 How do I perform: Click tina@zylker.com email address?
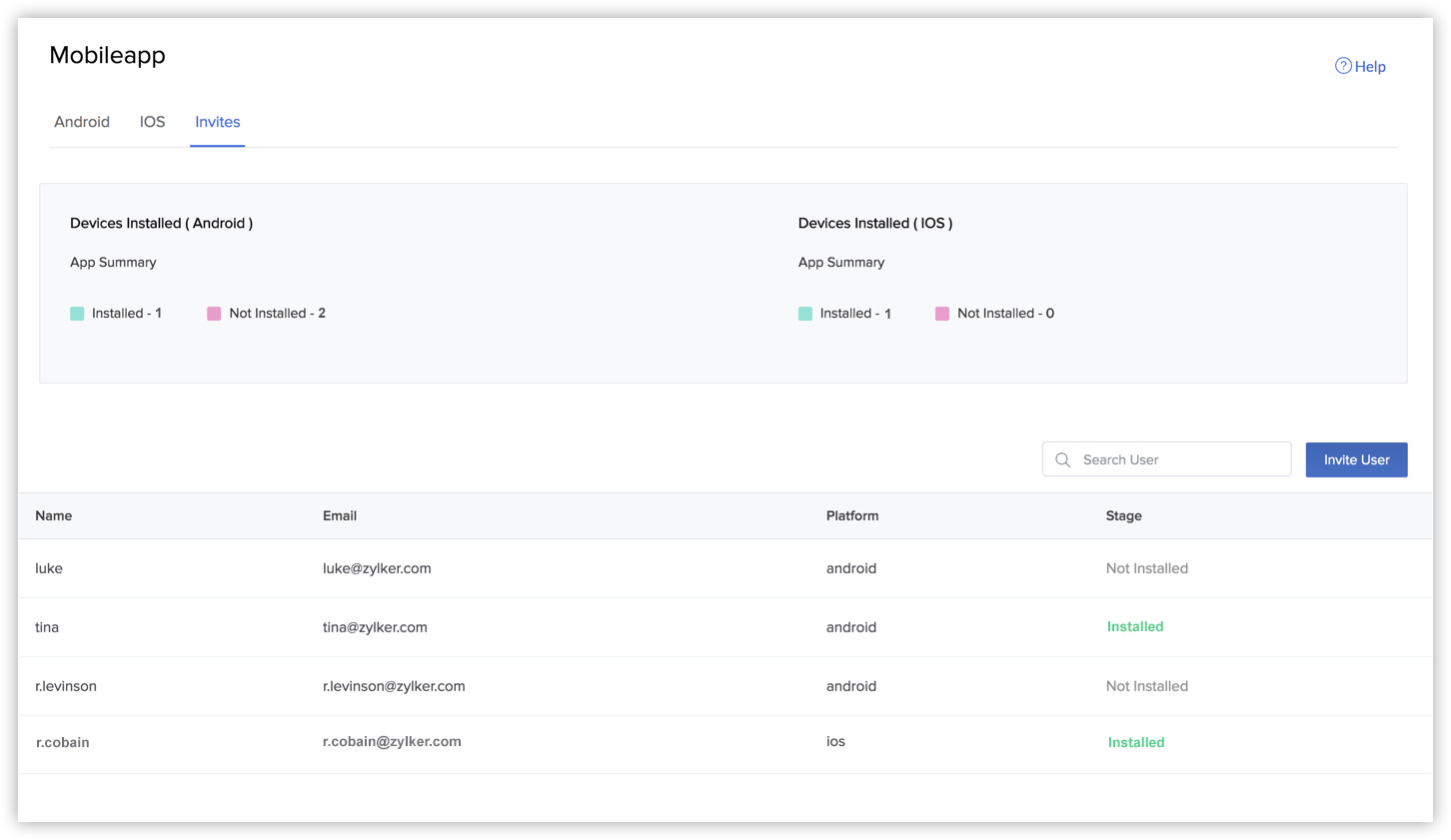tap(375, 627)
